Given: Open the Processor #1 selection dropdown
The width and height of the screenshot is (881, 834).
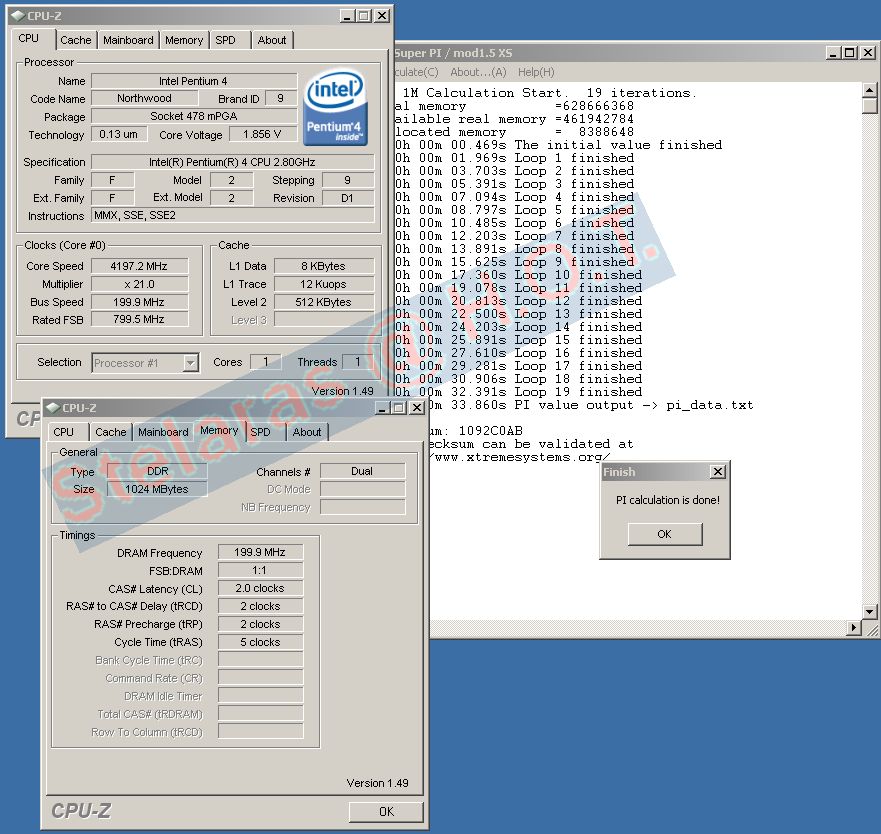Looking at the screenshot, I should click(x=191, y=363).
